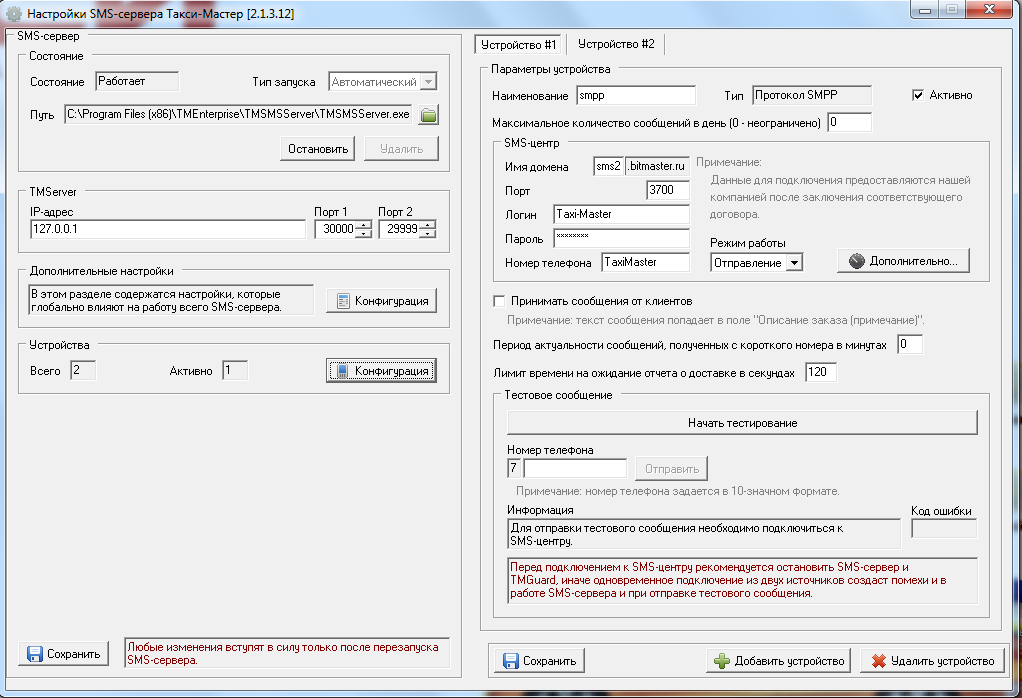The width and height of the screenshot is (1022, 698).
Task: Click the settings gear icon in title bar
Action: (14, 13)
